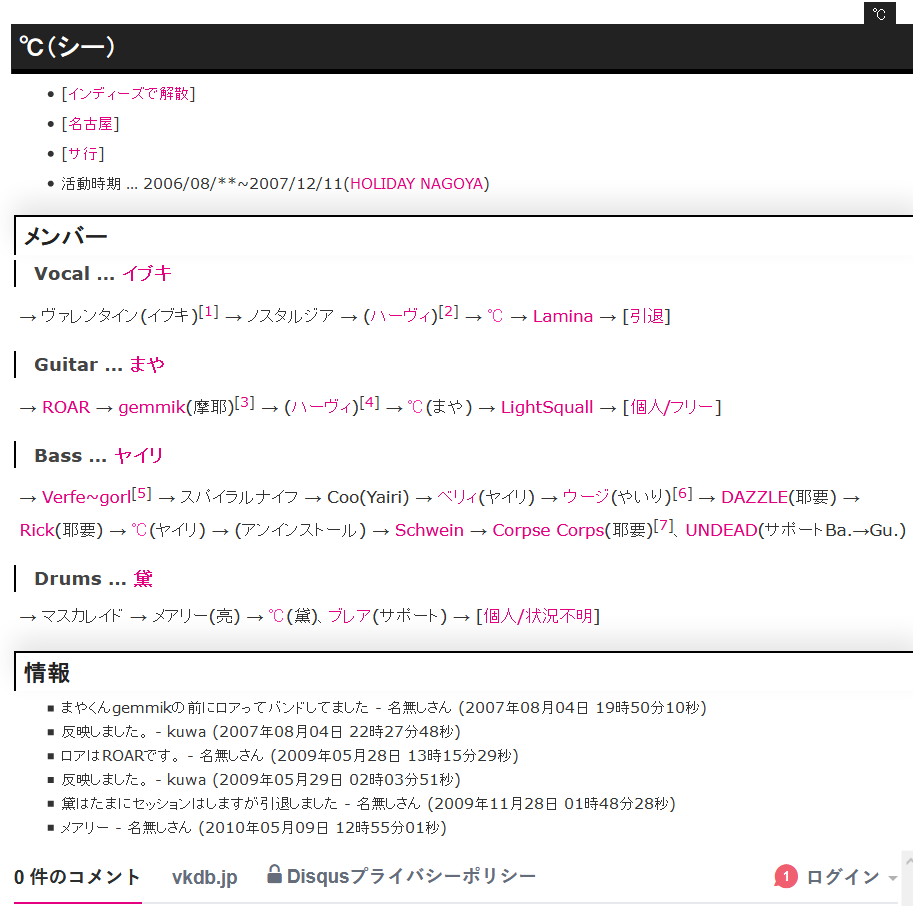Select the ℃(シー) page title
Image resolution: width=913 pixels, height=906 pixels.
(x=67, y=47)
